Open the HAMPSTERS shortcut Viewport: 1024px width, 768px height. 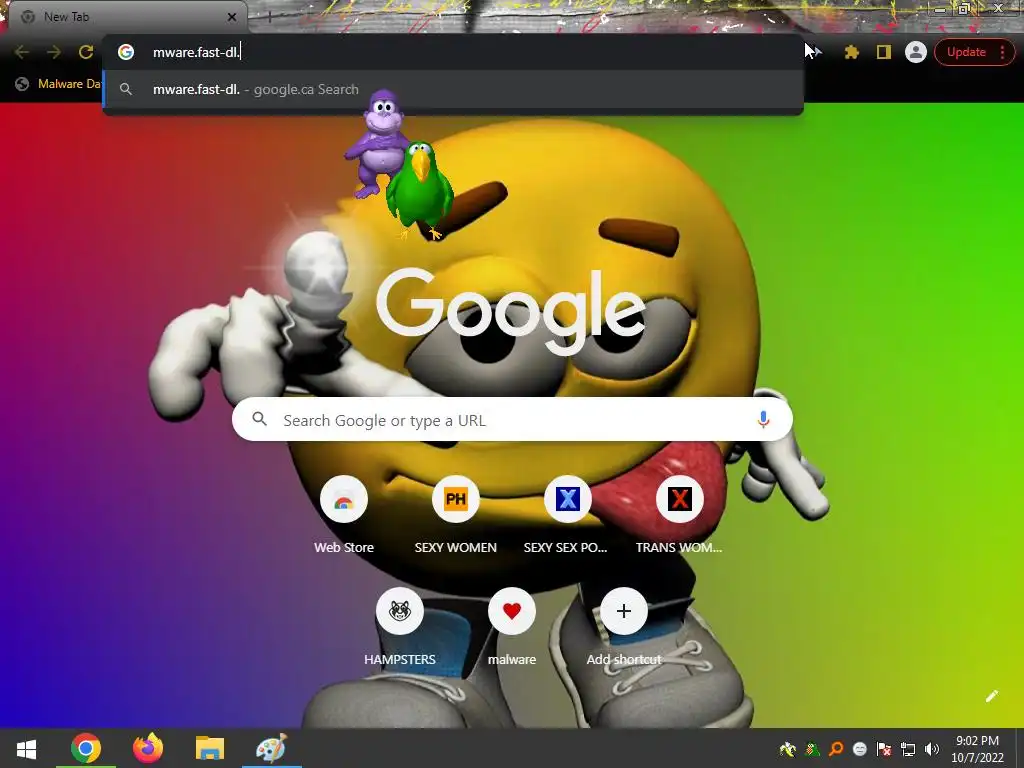400,627
